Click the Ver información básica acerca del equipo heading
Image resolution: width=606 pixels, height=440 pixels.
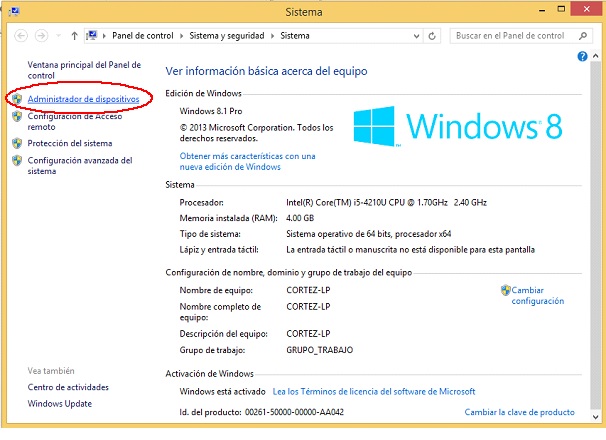click(x=266, y=71)
